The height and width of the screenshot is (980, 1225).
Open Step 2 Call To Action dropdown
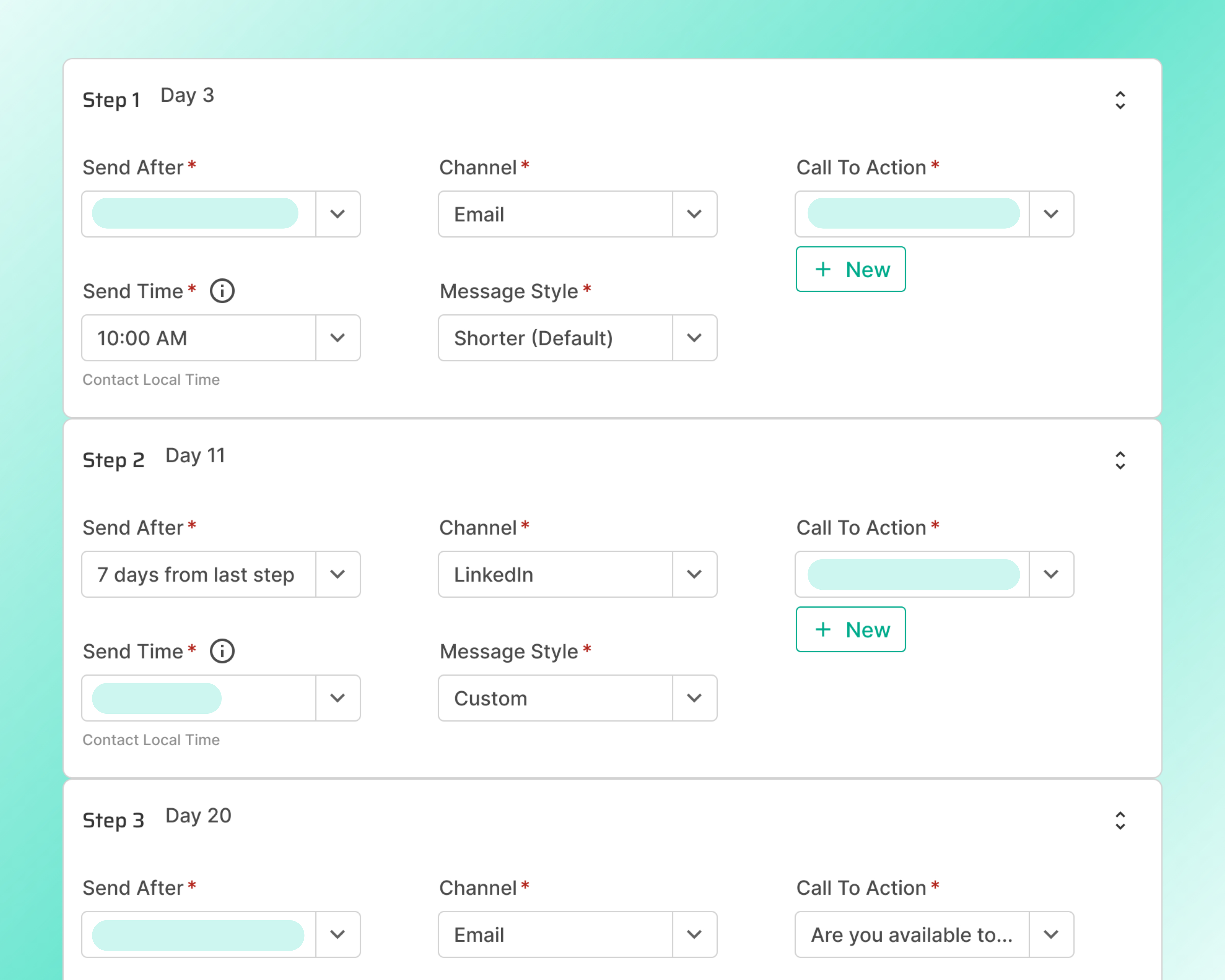click(935, 574)
